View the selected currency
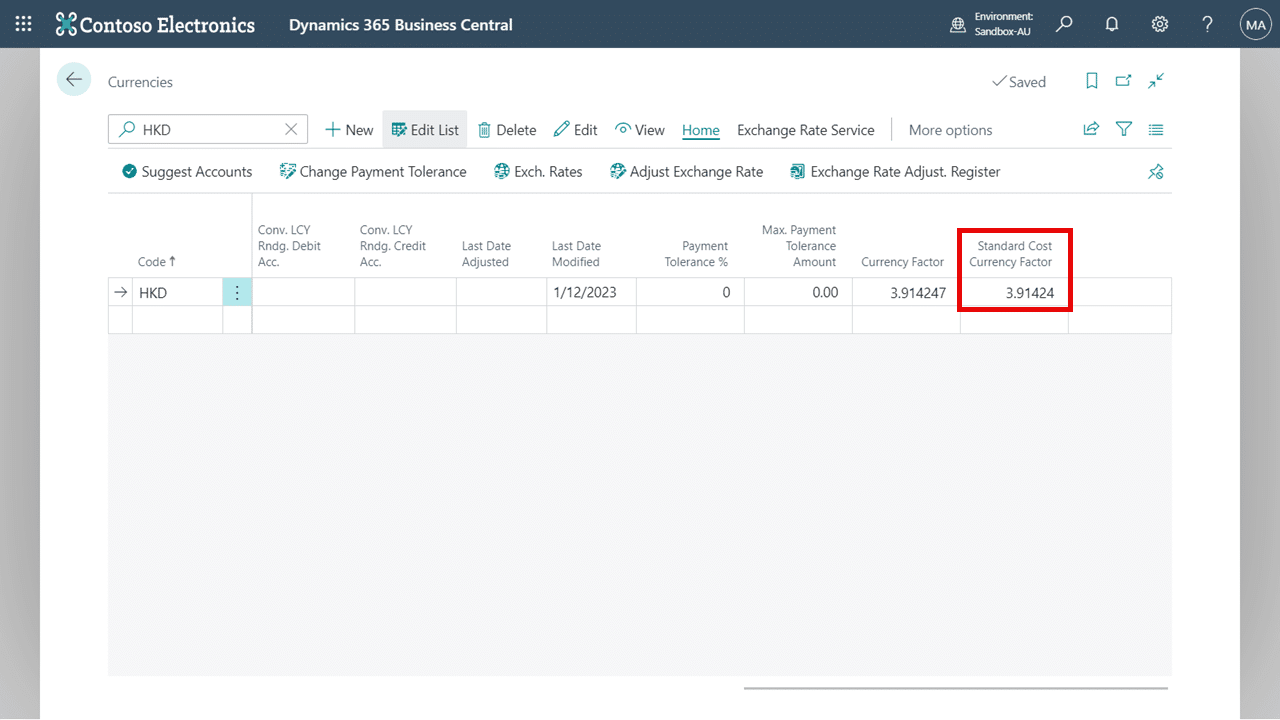This screenshot has height=720, width=1280. [640, 130]
